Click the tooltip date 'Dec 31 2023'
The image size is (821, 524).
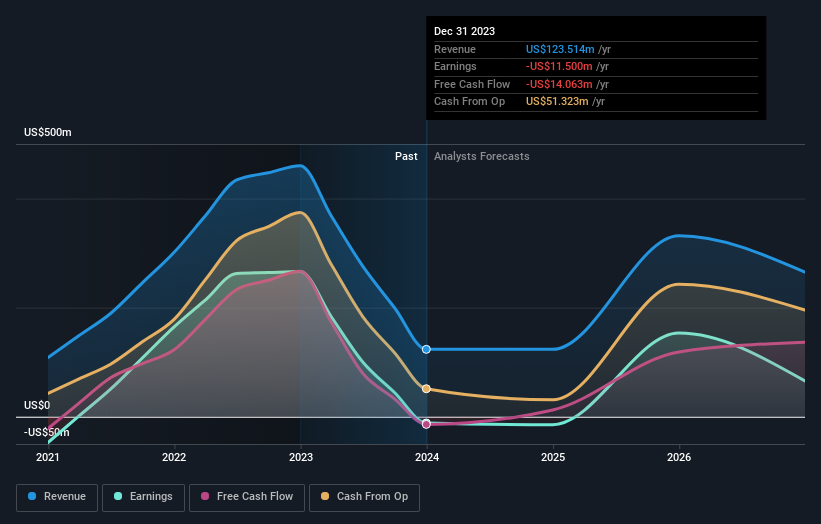(x=464, y=31)
